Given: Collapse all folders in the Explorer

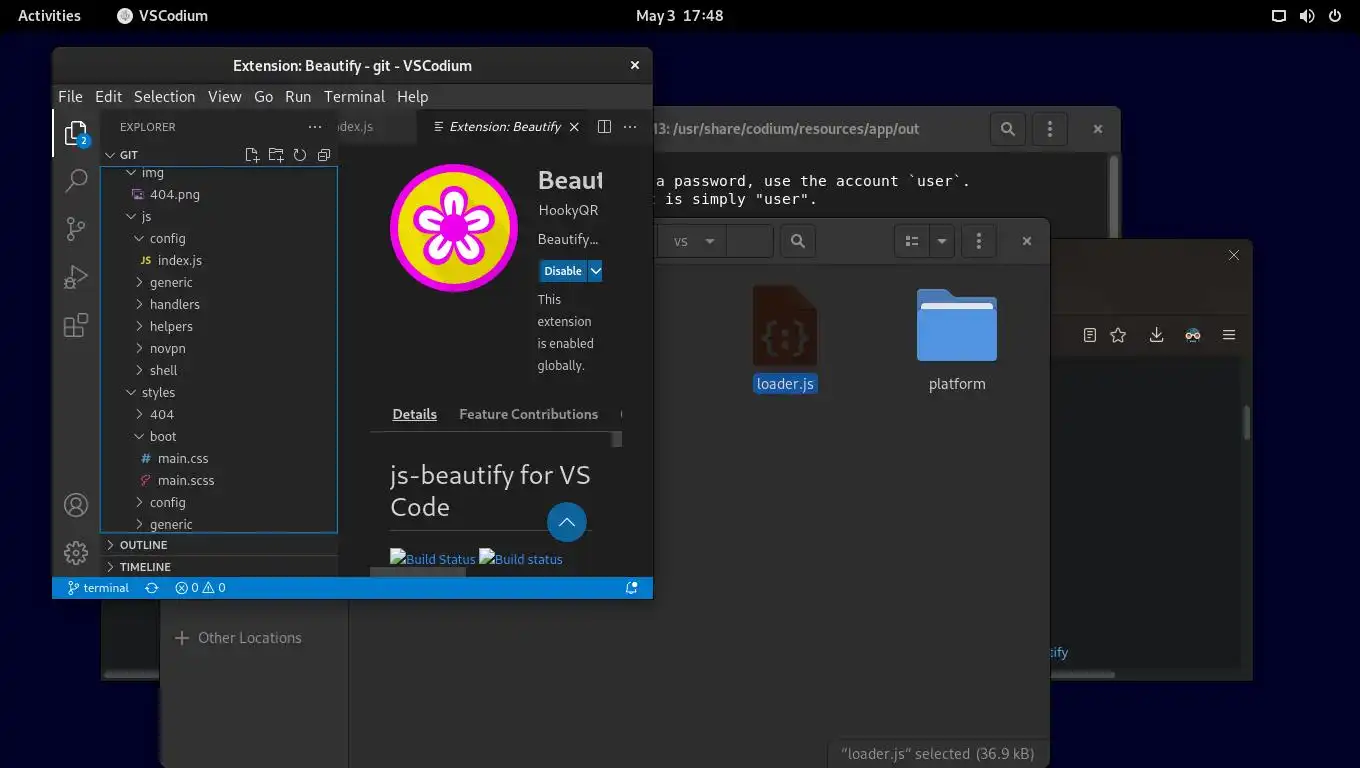Looking at the screenshot, I should tap(324, 155).
